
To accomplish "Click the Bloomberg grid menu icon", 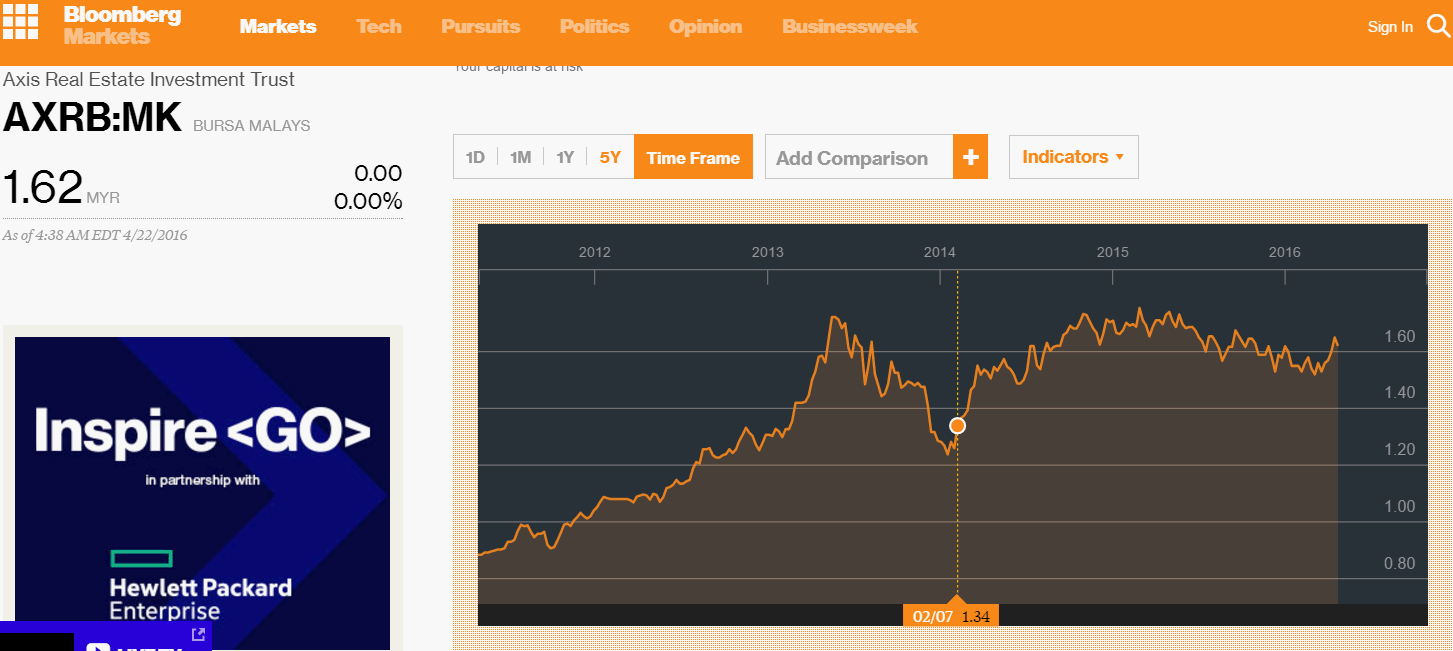I will tap(21, 23).
